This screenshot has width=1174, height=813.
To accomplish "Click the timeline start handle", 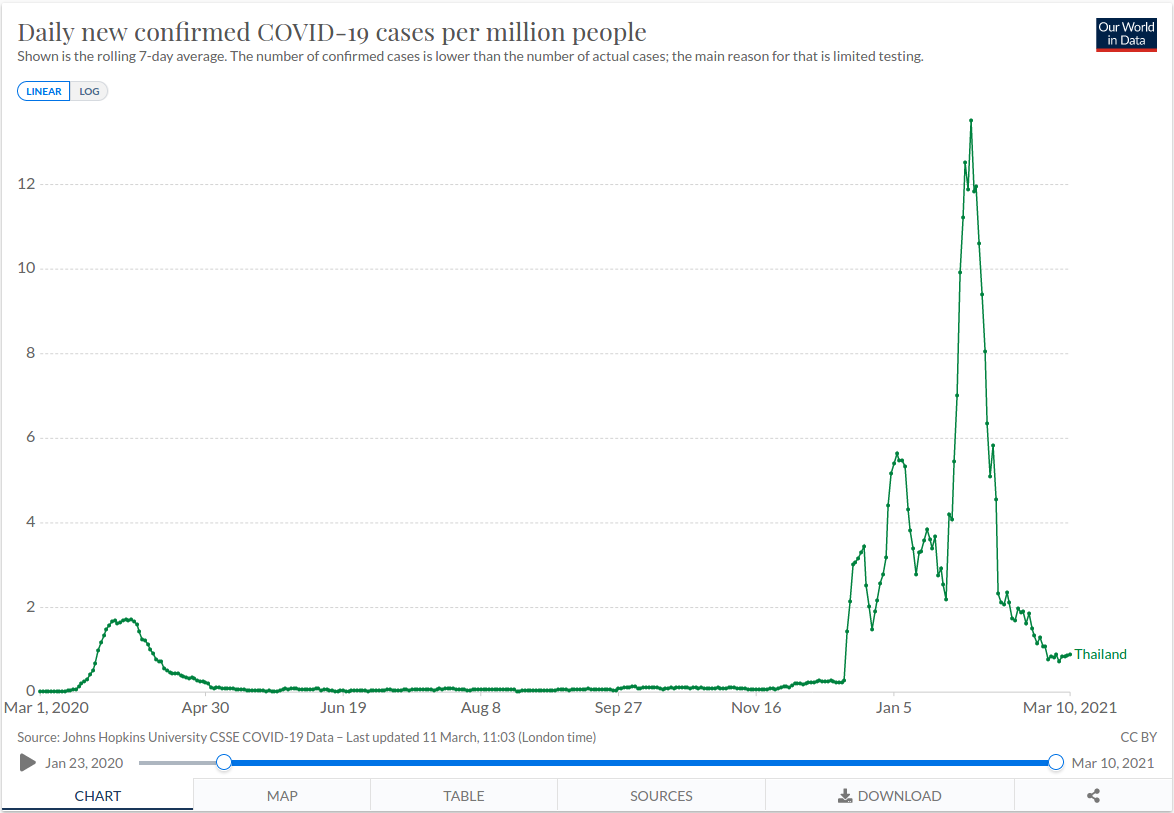I will tap(224, 763).
